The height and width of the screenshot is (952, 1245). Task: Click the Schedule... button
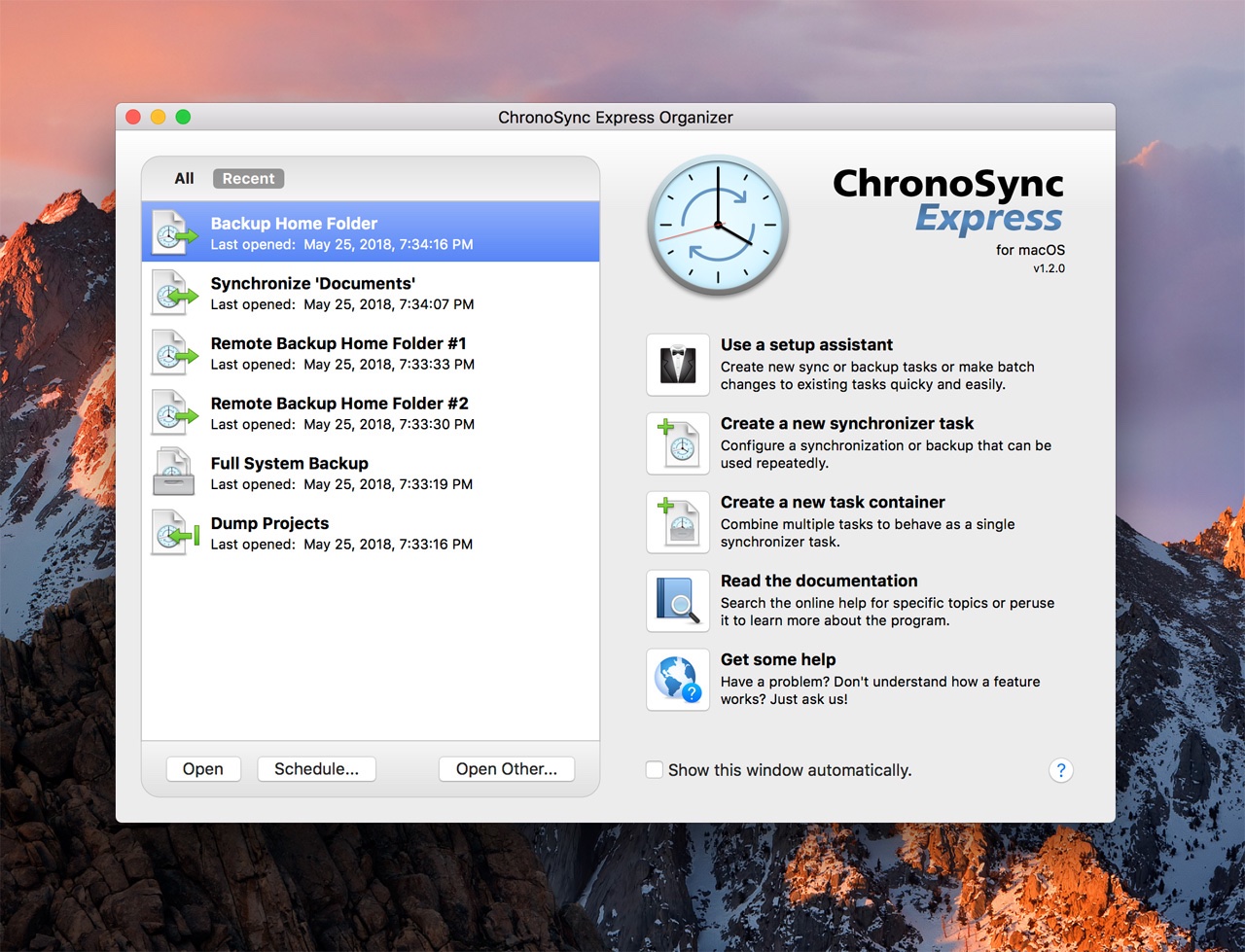pos(316,769)
